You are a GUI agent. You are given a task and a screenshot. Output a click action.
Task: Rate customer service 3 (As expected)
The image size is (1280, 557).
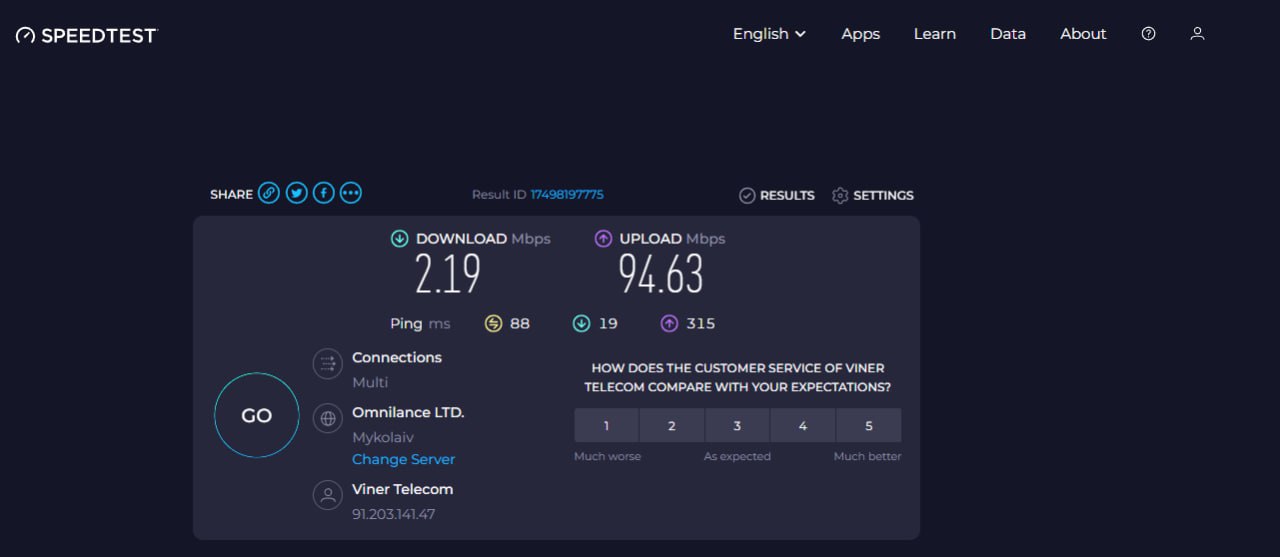[737, 425]
